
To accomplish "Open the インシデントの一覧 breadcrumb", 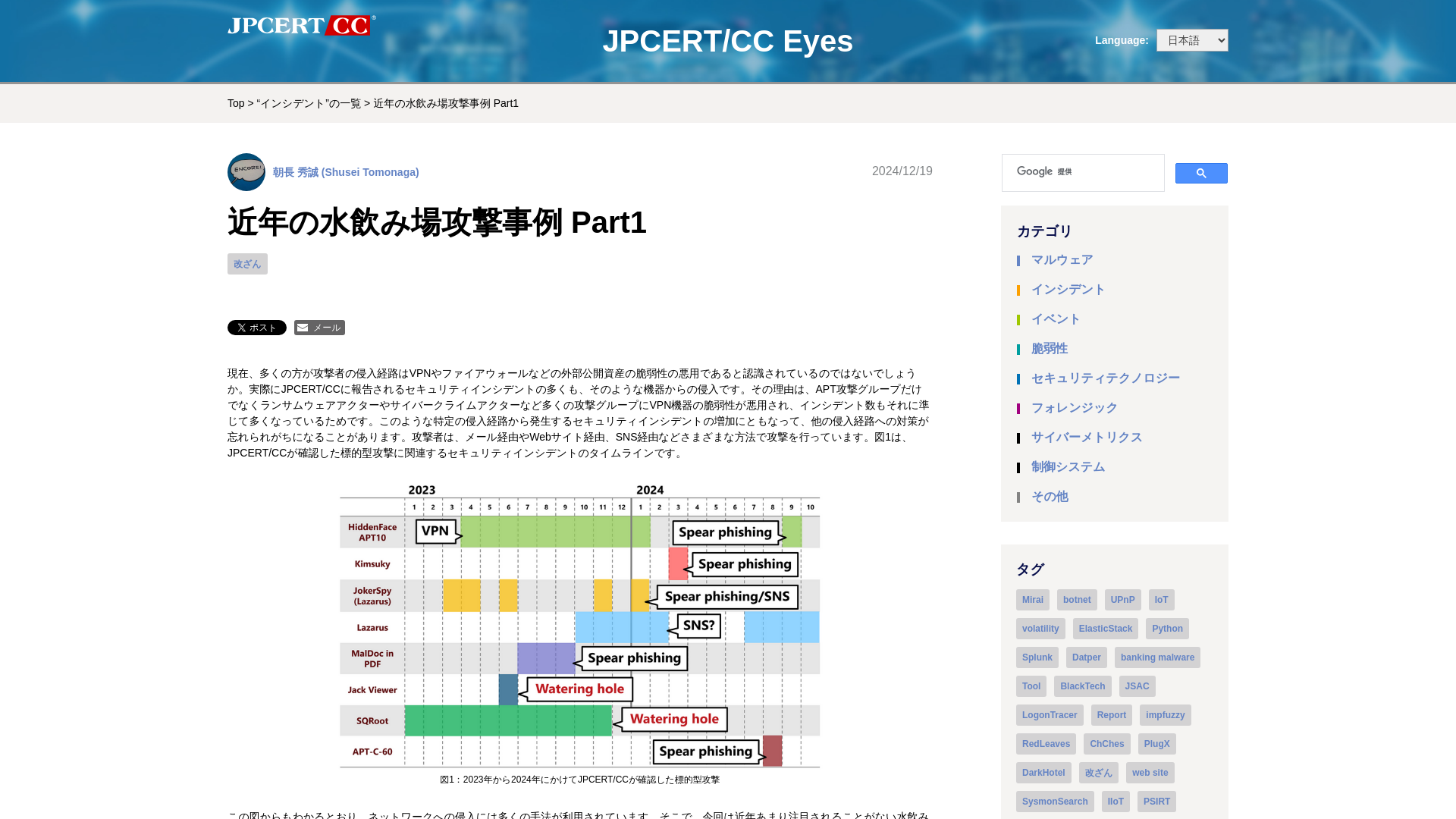I will pos(309,103).
